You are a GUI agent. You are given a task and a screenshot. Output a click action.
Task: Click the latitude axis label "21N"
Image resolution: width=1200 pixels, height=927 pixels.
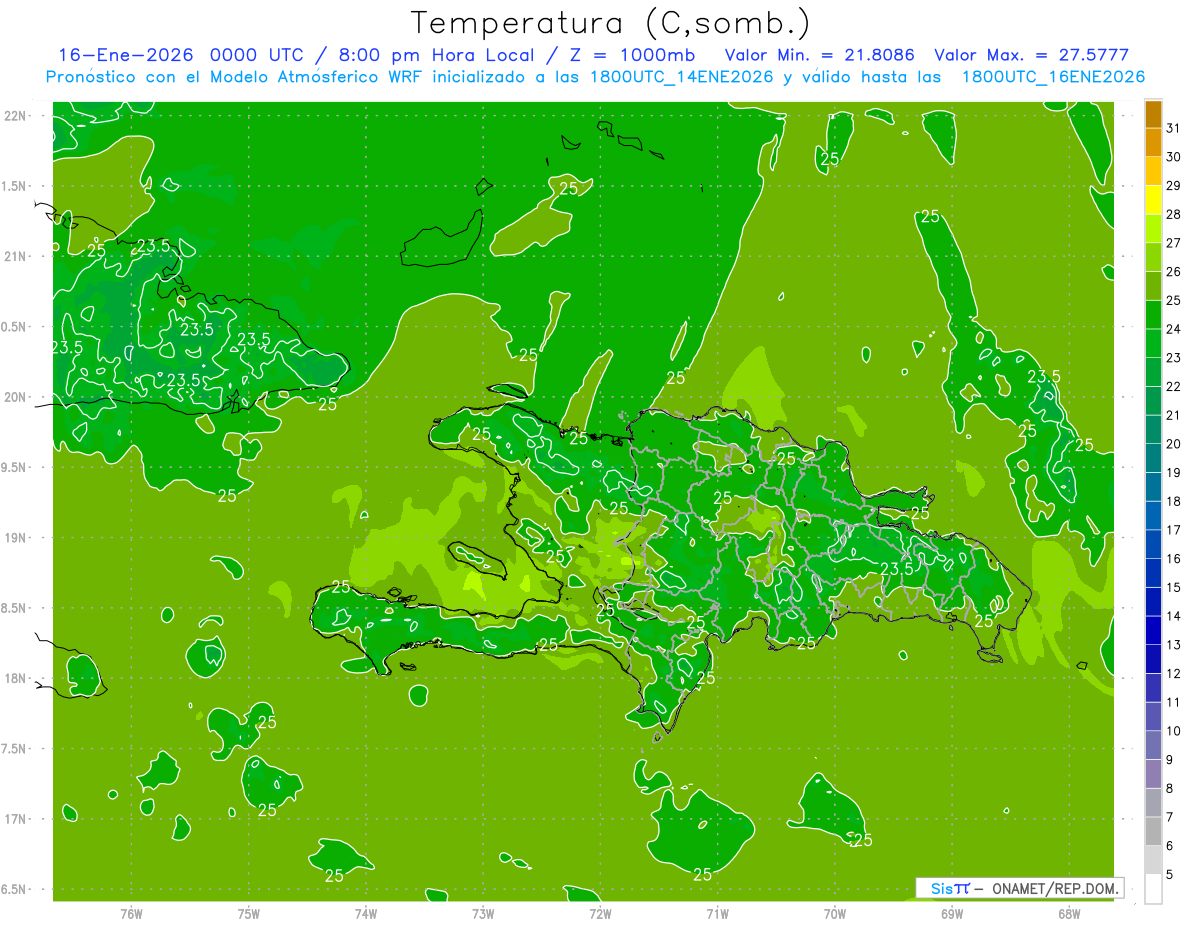coord(17,256)
